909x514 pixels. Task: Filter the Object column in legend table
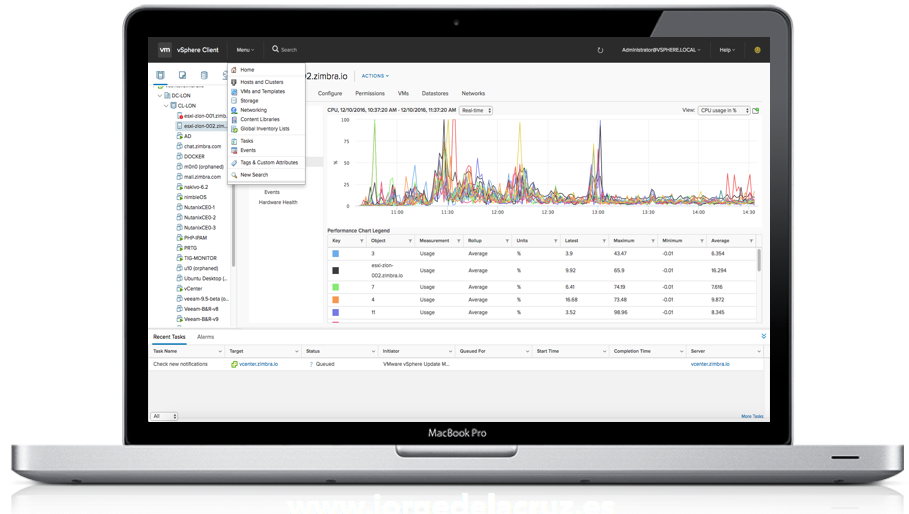coord(410,240)
